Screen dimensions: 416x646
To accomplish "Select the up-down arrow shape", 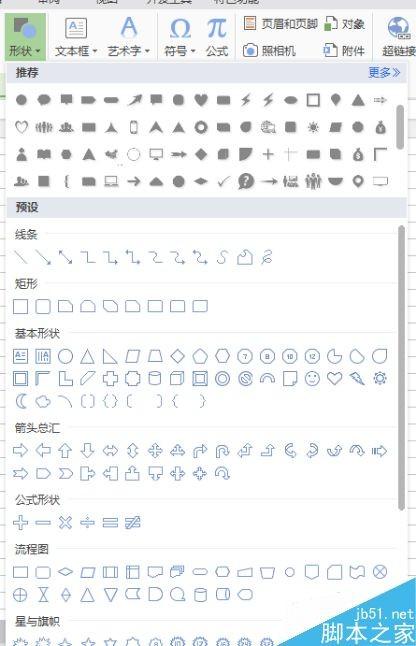I will coord(133,450).
